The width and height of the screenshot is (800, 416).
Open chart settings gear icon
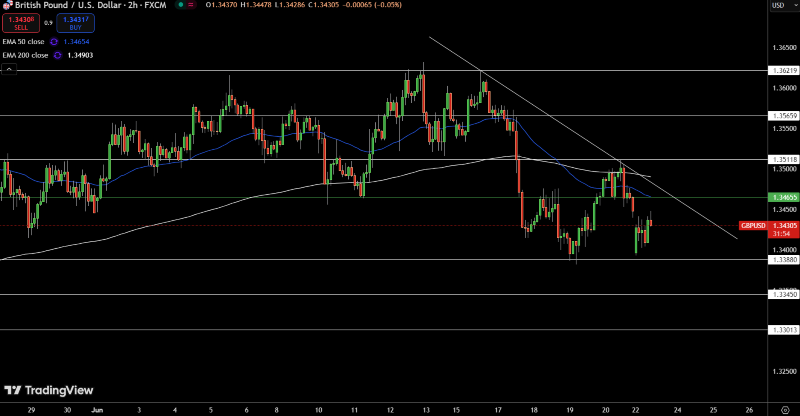point(785,410)
